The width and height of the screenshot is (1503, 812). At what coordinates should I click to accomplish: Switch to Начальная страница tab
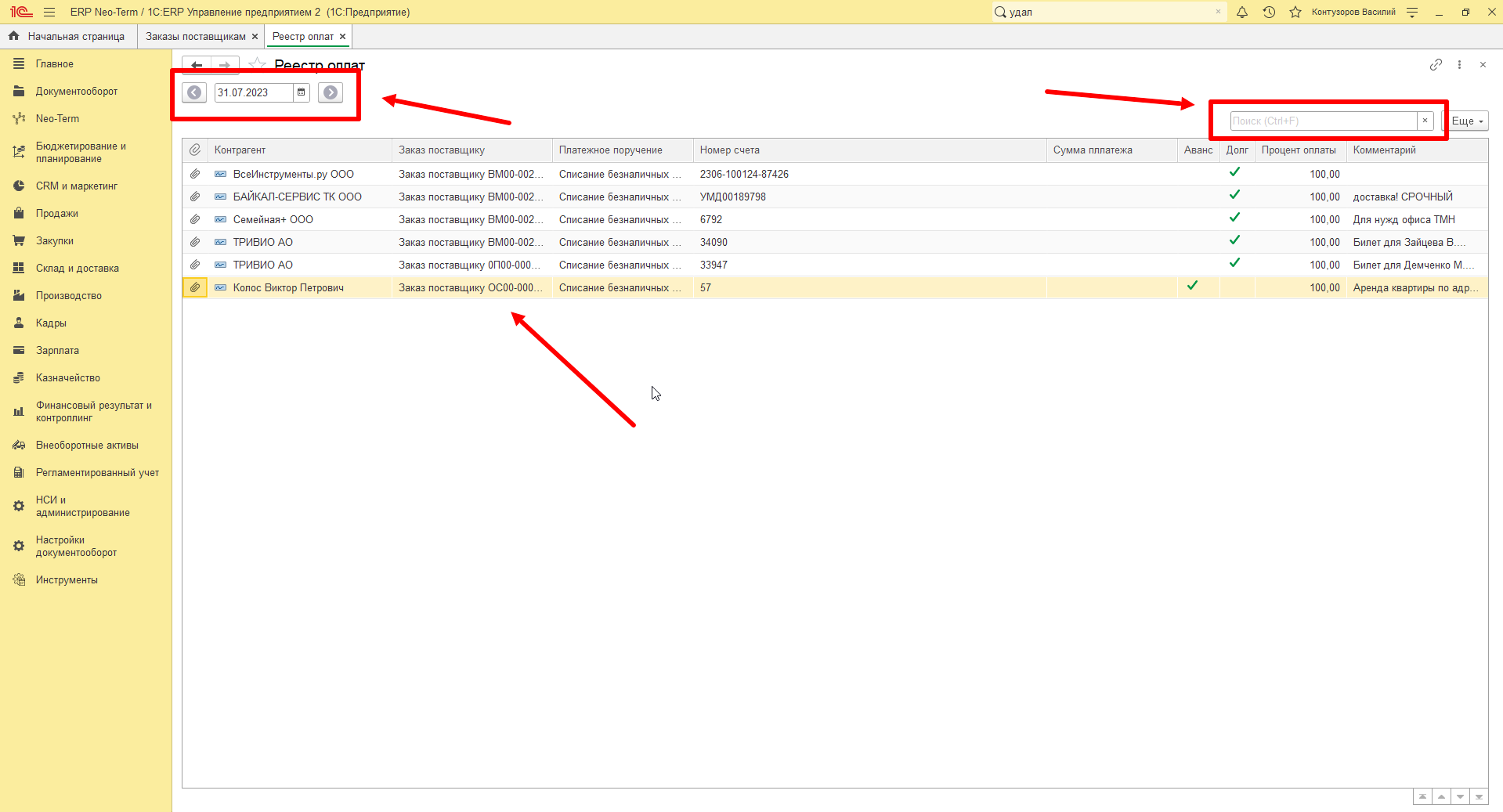coord(76,36)
